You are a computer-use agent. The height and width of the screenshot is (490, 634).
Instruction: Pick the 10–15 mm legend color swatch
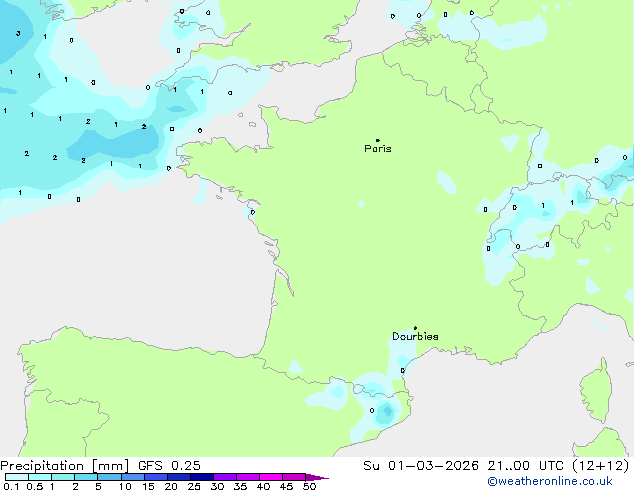click(x=132, y=477)
